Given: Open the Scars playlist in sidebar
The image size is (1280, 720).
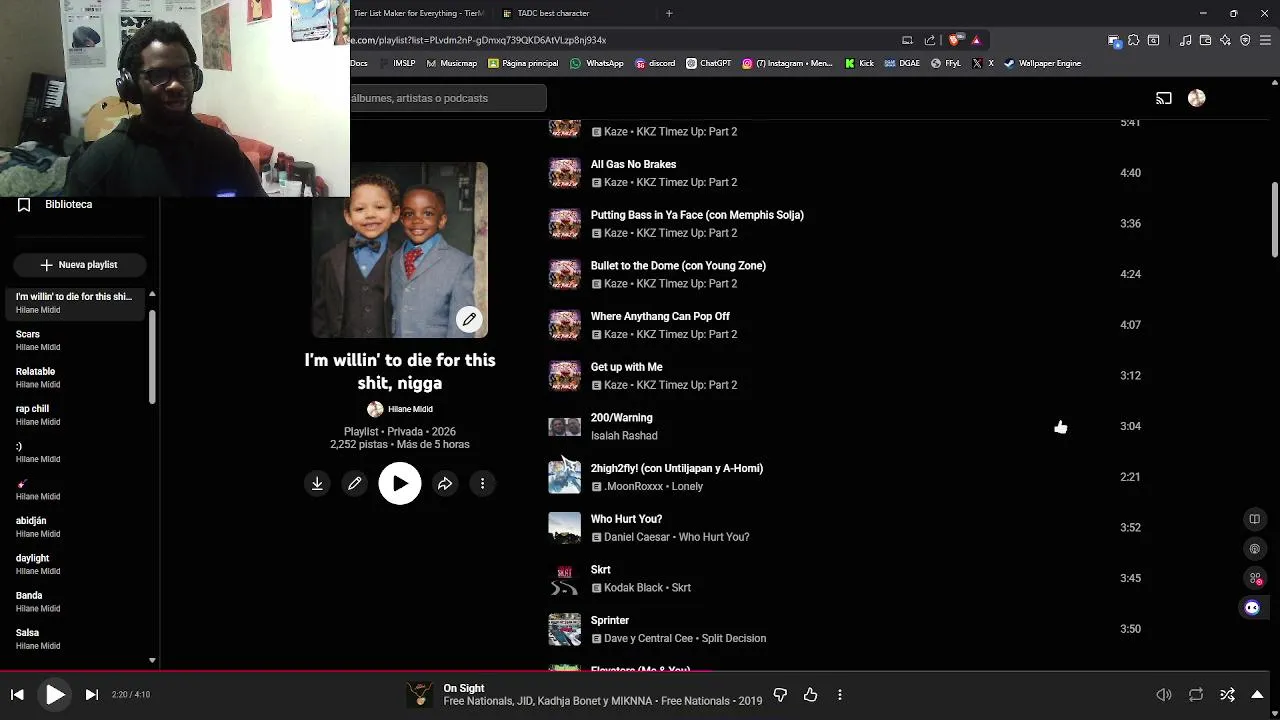Looking at the screenshot, I should pos(75,340).
